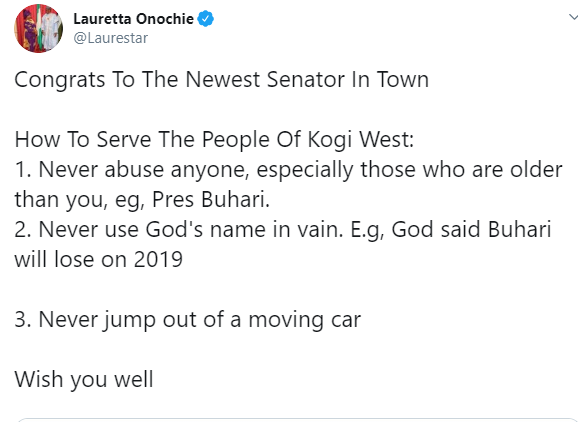Click the 'Congrats To The Newest Senator' line
The width and height of the screenshot is (578, 422).
click(x=222, y=80)
